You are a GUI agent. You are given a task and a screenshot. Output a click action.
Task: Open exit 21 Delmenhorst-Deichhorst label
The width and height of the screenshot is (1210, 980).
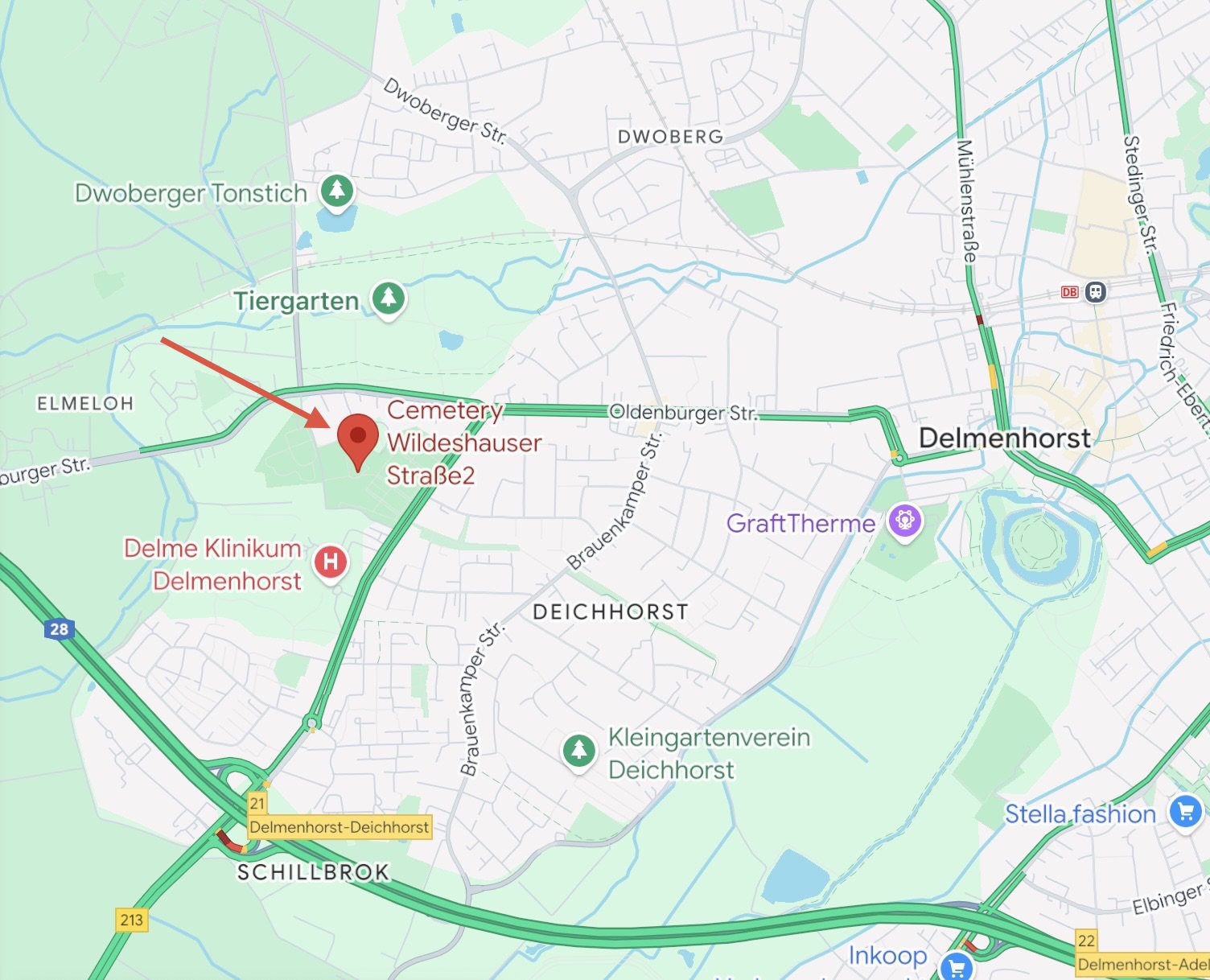point(340,816)
